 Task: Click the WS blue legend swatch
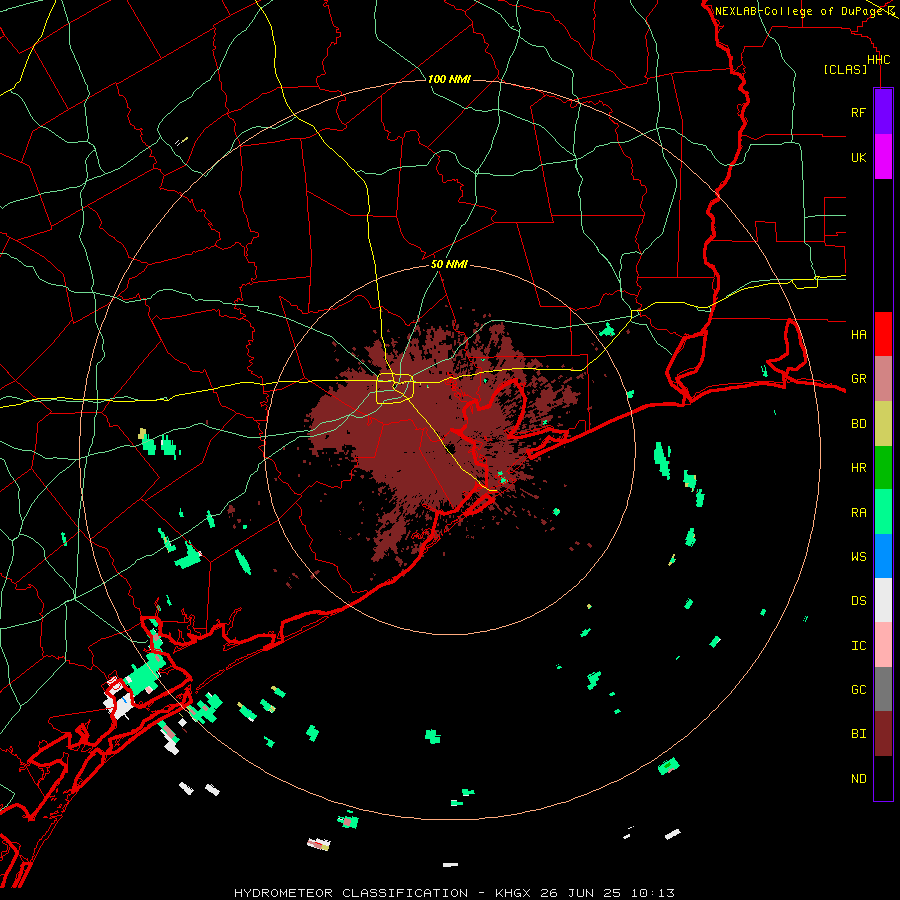[883, 556]
